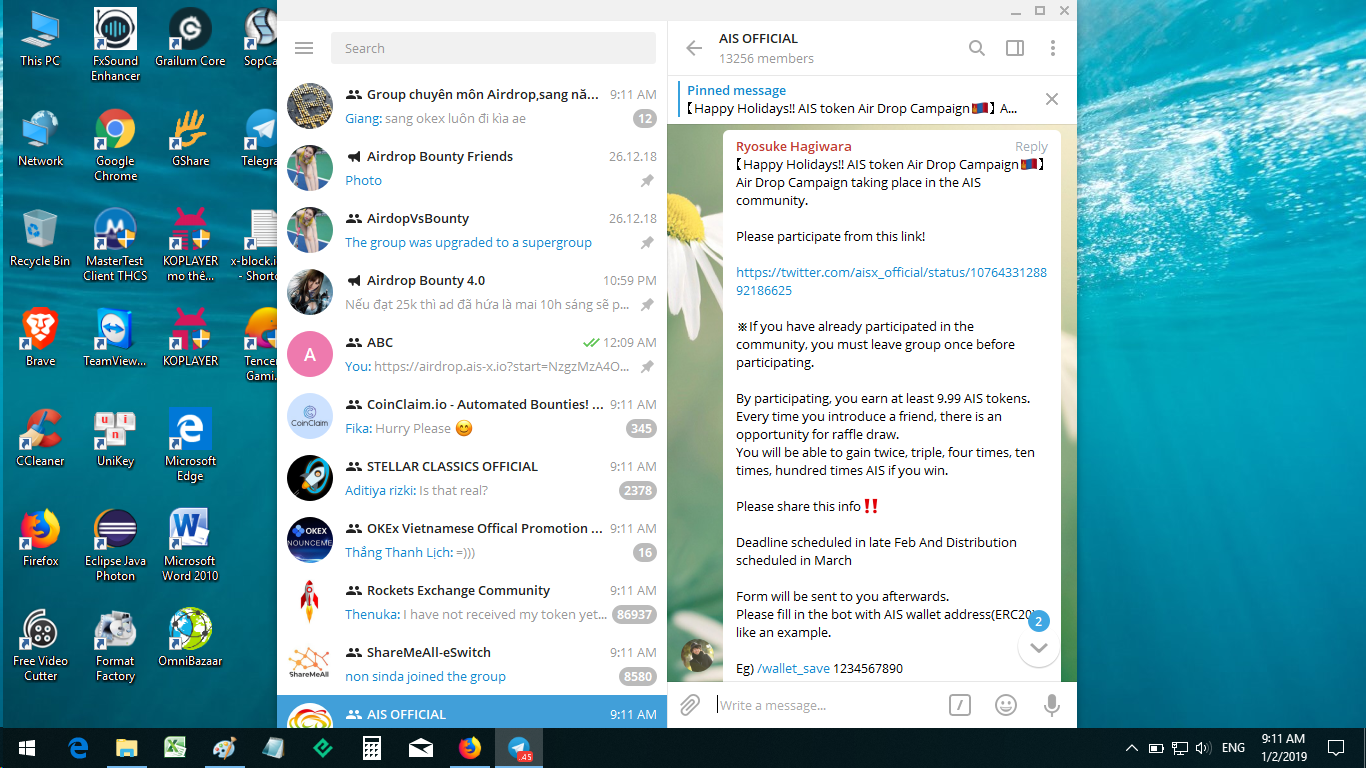The image size is (1366, 768).
Task: Open Calculator from the taskbar
Action: (371, 748)
